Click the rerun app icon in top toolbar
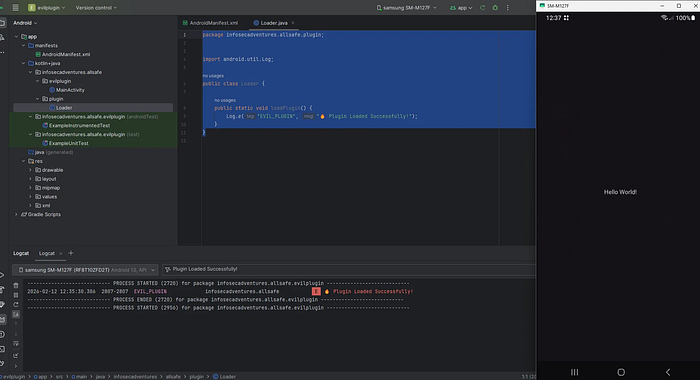Image resolution: width=700 pixels, height=380 pixels. coord(482,8)
